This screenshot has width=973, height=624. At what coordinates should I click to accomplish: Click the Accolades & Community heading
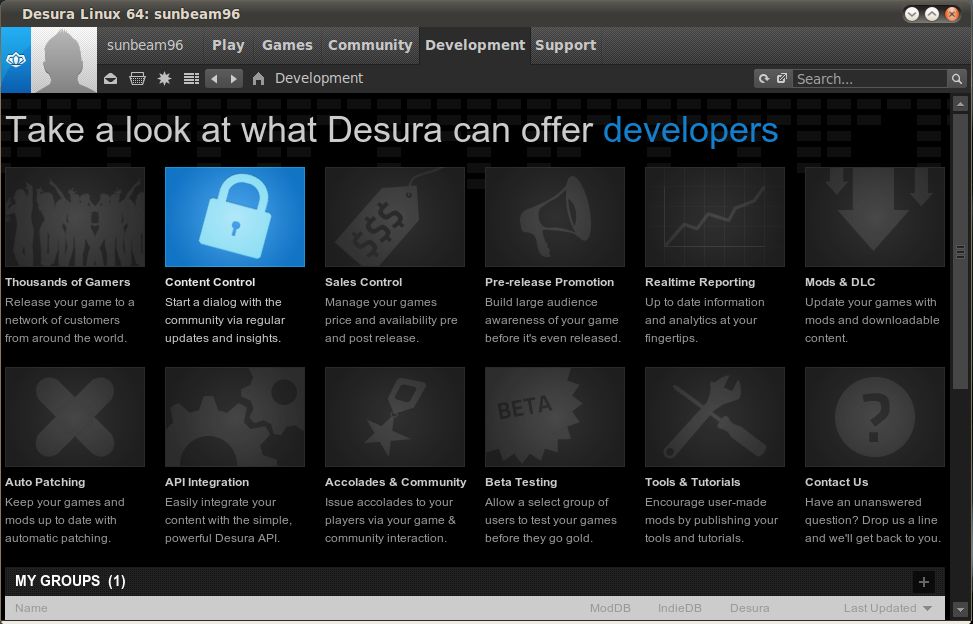[395, 482]
